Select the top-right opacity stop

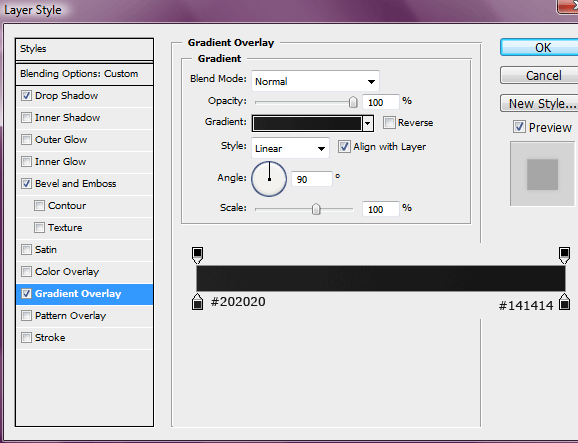point(564,255)
